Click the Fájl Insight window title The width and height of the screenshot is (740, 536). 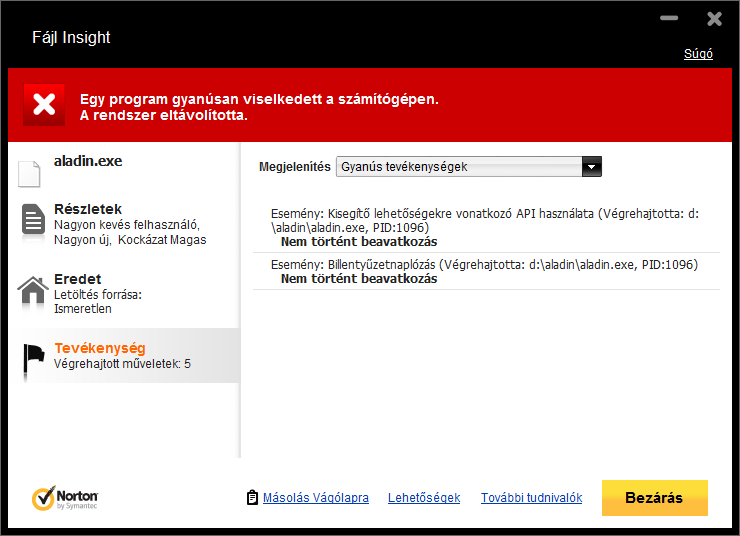[x=71, y=37]
